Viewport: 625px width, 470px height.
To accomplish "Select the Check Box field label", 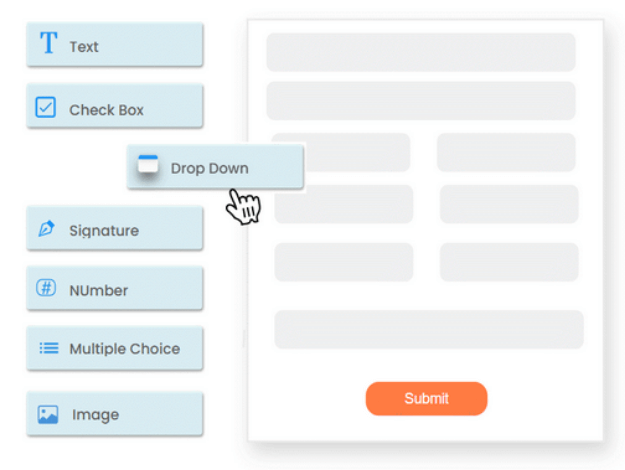I will 106,110.
